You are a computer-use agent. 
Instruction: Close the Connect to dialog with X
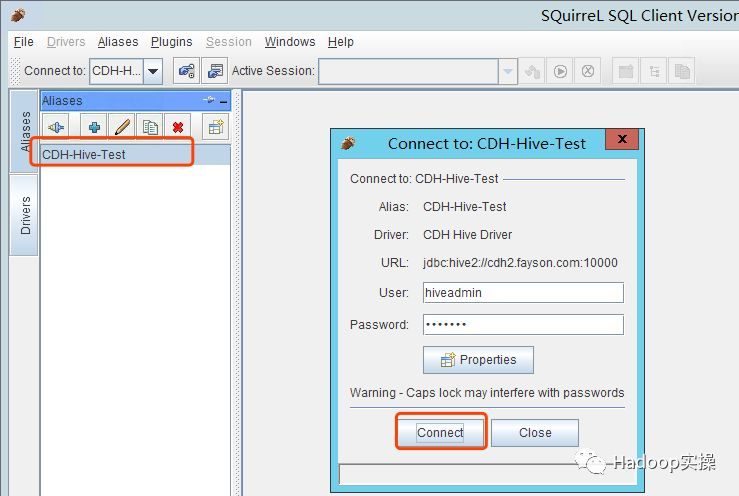coord(622,139)
